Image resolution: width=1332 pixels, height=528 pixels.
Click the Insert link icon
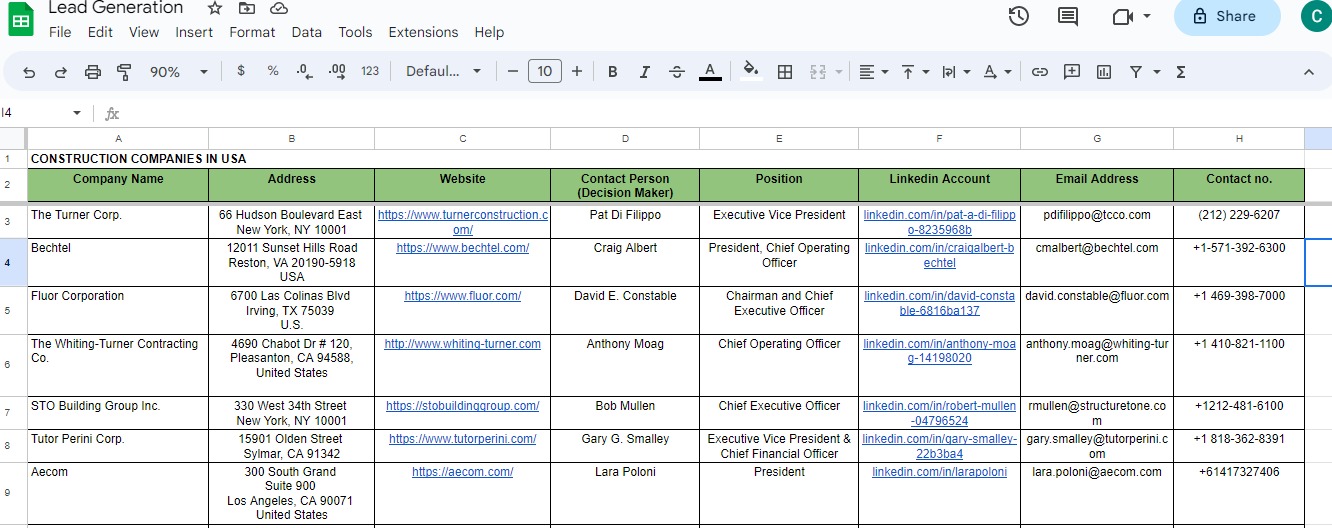coord(1040,72)
